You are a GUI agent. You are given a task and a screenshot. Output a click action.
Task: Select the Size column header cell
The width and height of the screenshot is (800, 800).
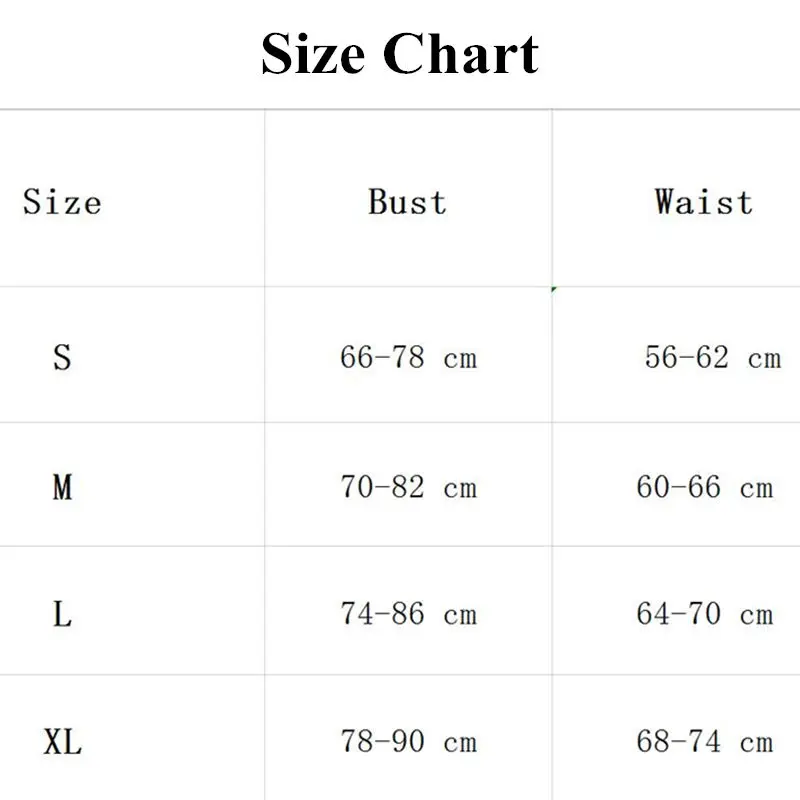pos(132,198)
